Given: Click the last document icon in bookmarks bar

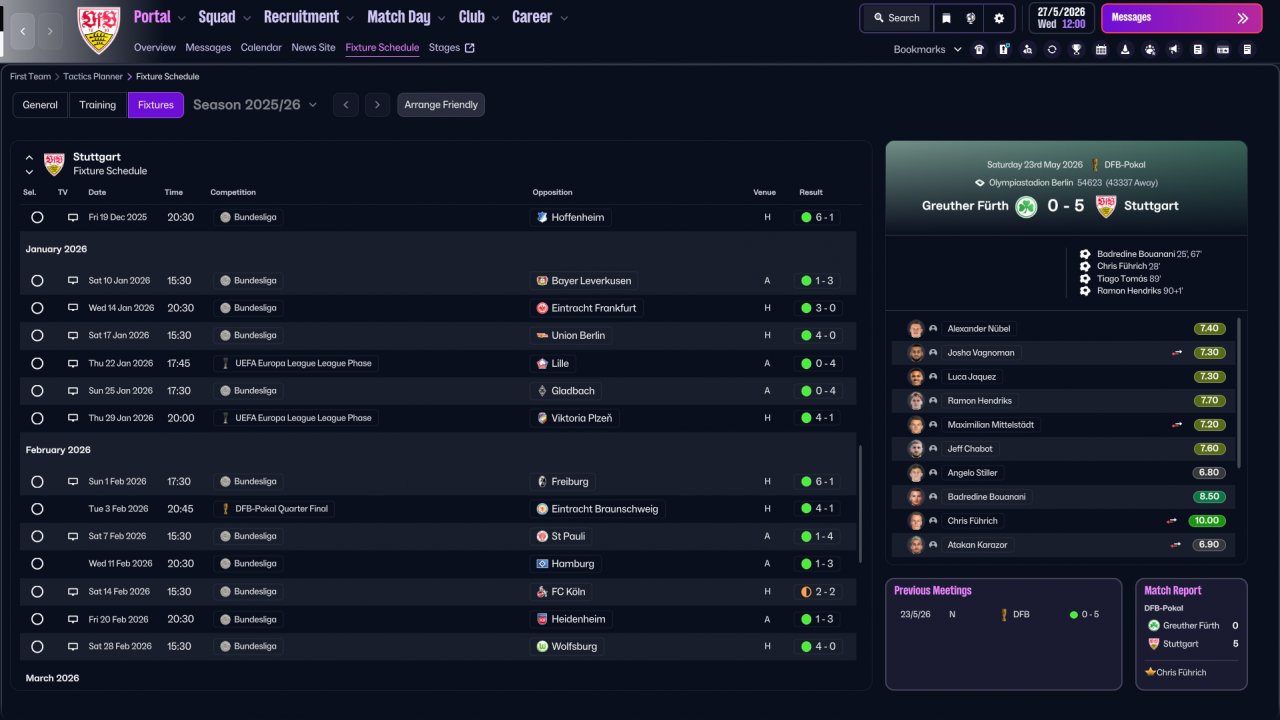Looking at the screenshot, I should click(1247, 49).
